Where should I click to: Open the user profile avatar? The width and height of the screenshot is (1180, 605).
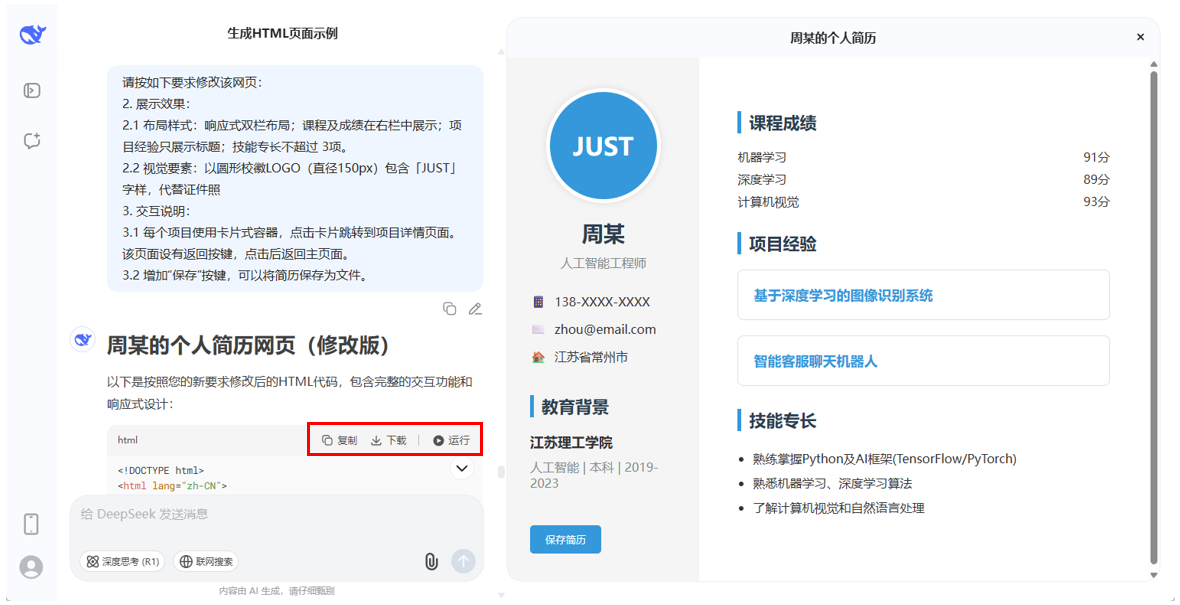point(31,567)
